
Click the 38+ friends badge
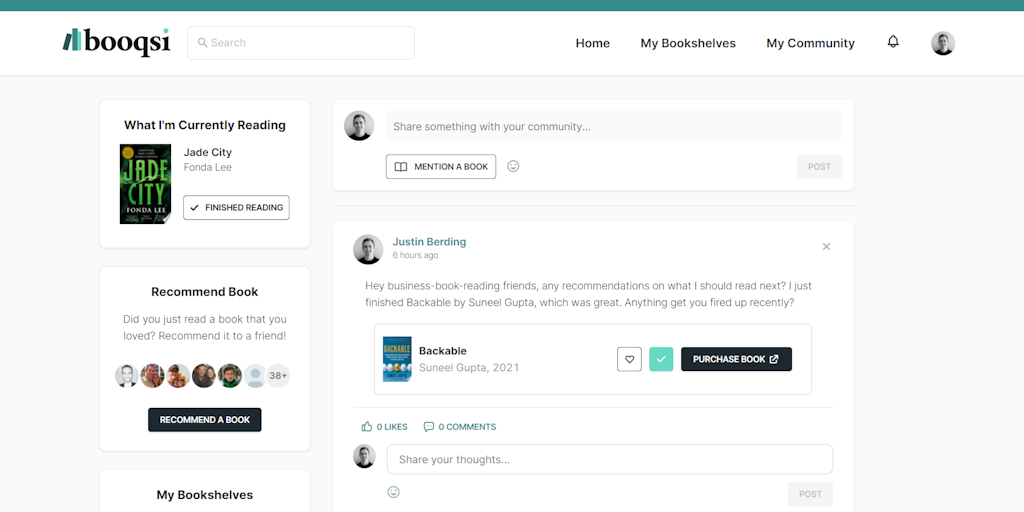click(x=278, y=376)
